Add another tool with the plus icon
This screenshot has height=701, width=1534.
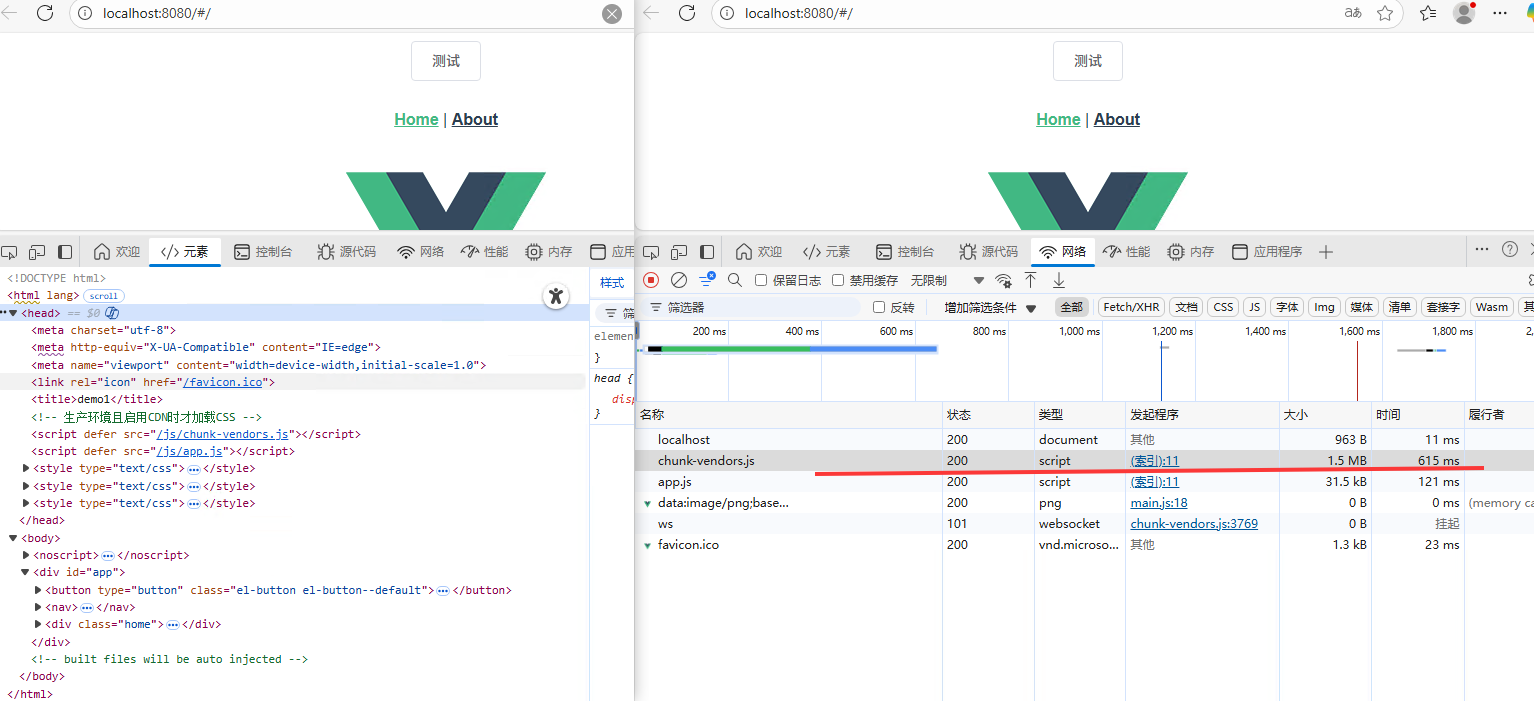(1326, 252)
